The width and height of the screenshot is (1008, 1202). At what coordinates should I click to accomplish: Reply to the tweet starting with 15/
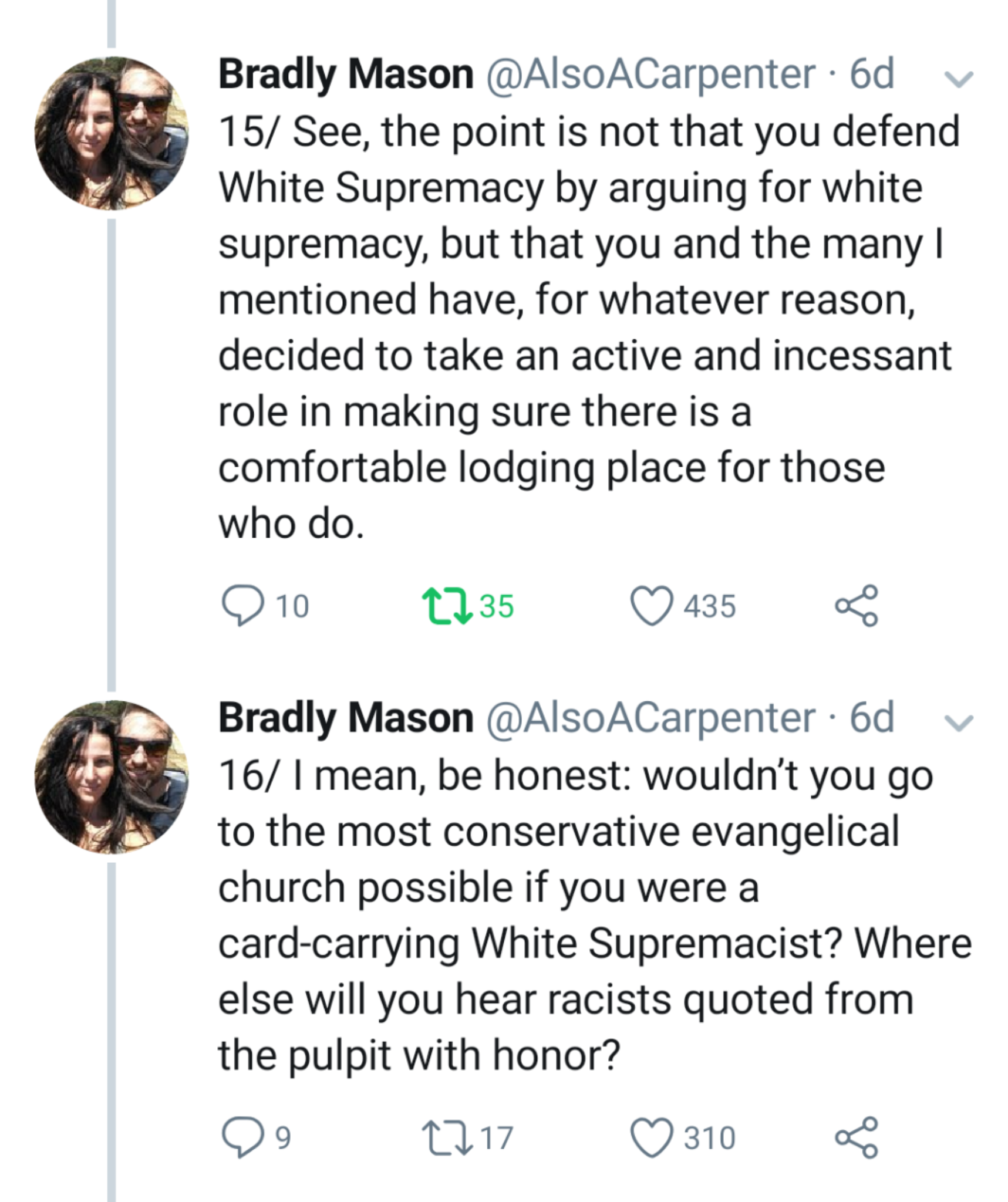pyautogui.click(x=242, y=605)
